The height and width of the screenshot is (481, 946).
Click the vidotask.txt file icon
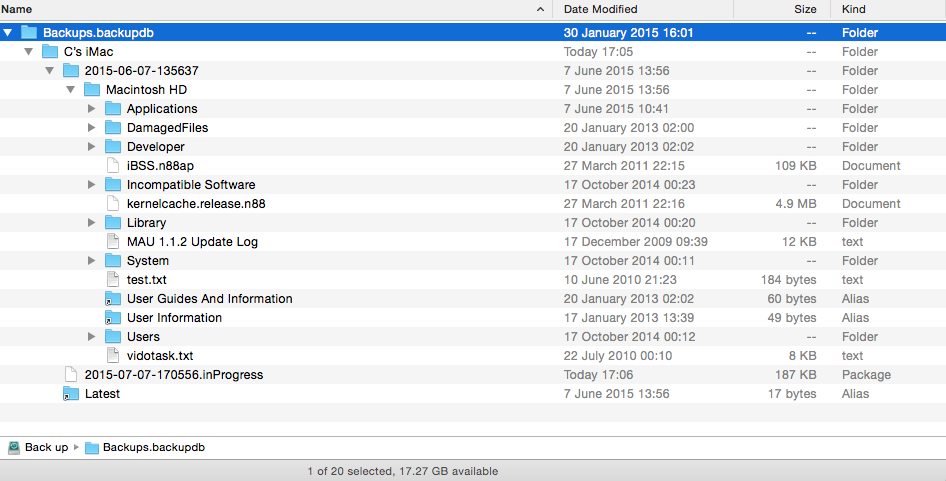113,356
